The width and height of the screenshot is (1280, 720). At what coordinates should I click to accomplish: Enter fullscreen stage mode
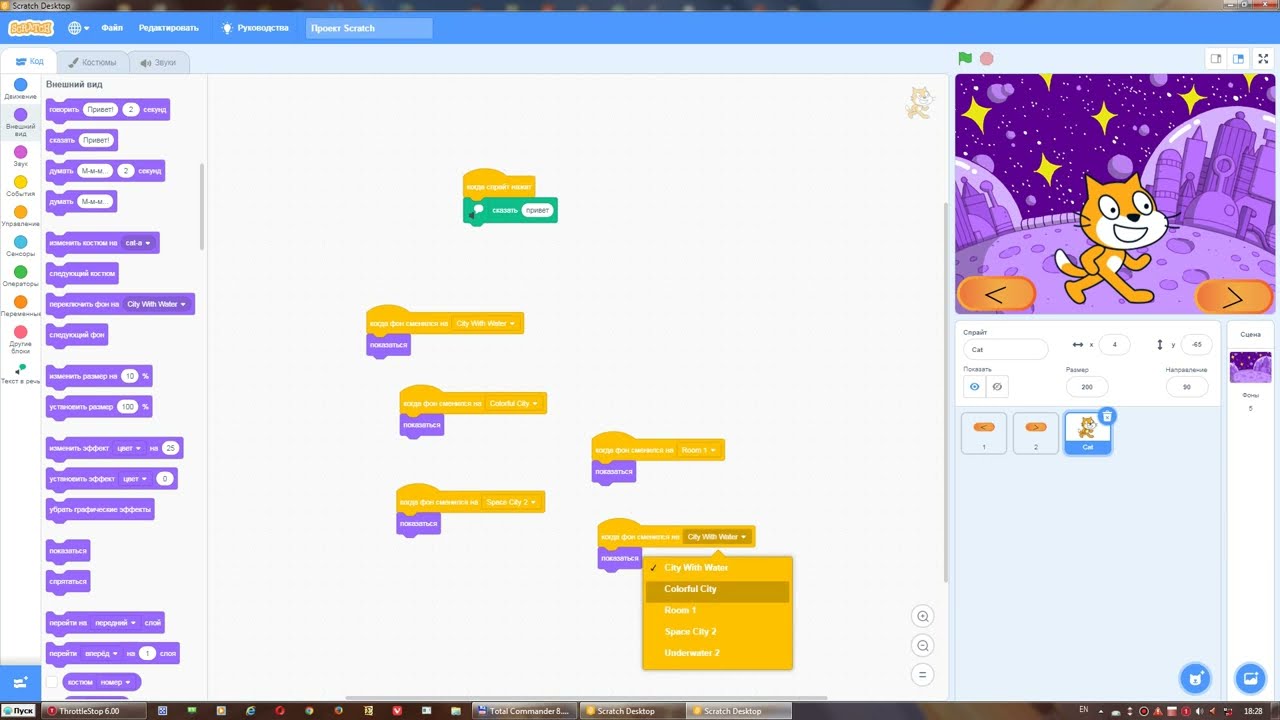pos(1263,59)
